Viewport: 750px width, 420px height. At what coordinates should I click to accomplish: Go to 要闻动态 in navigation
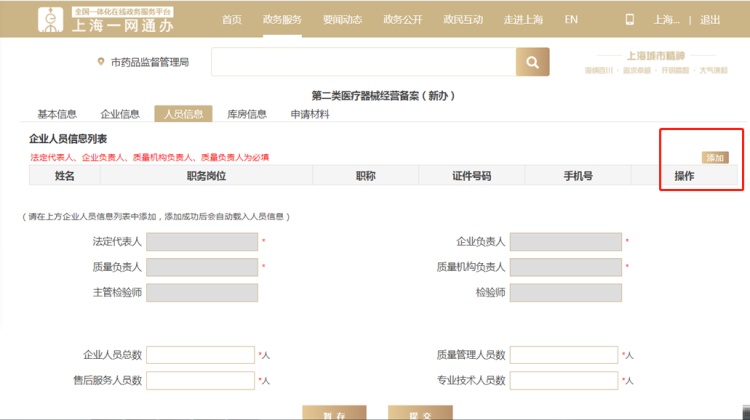click(x=343, y=19)
